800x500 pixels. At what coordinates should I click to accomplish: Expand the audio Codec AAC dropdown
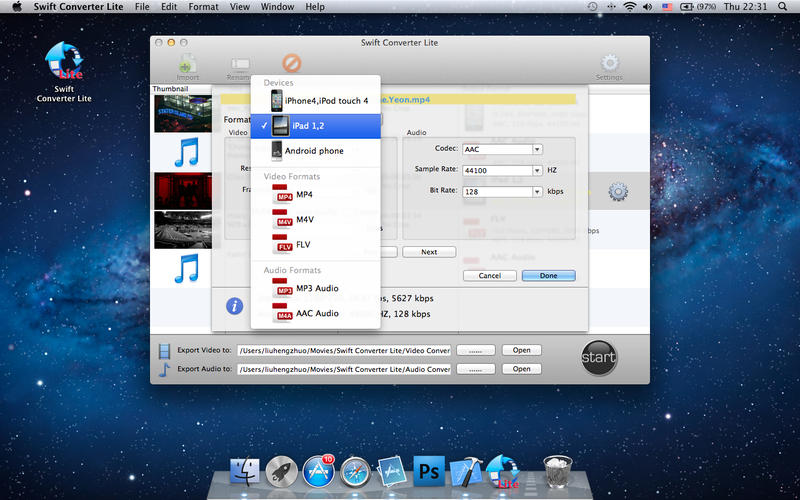(x=538, y=149)
